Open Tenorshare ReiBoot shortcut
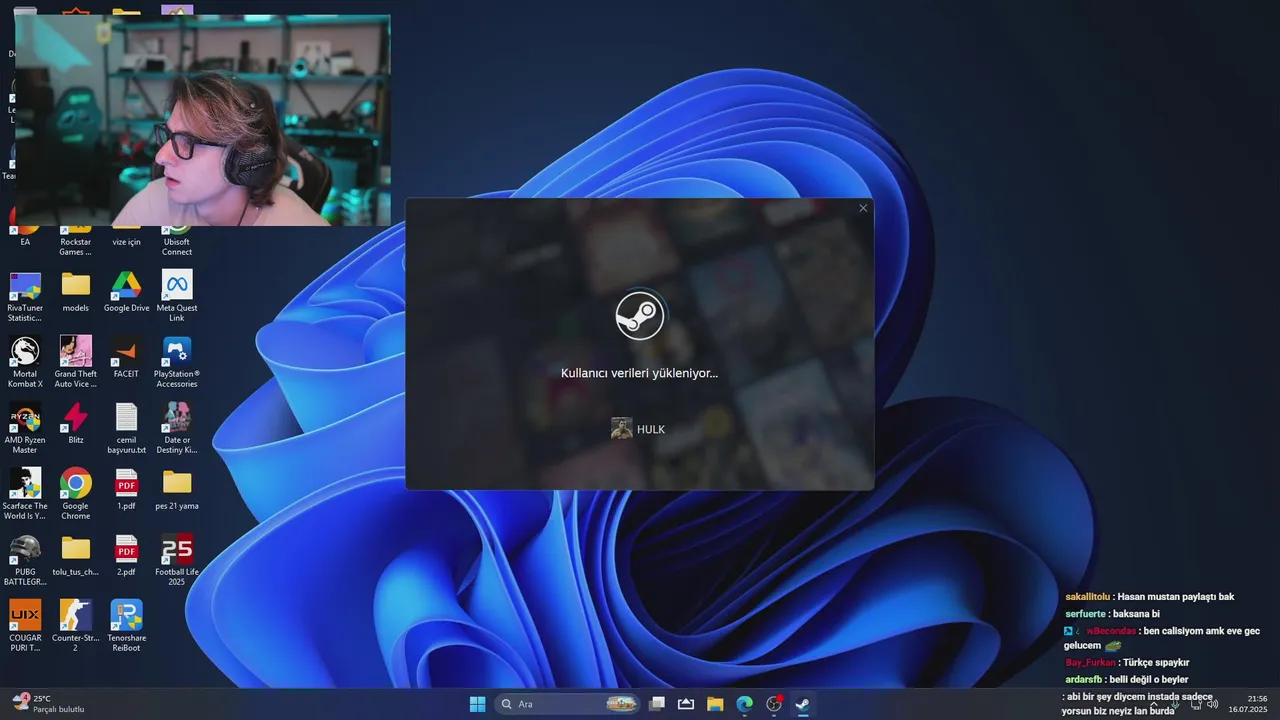This screenshot has height=720, width=1280. coord(126,626)
